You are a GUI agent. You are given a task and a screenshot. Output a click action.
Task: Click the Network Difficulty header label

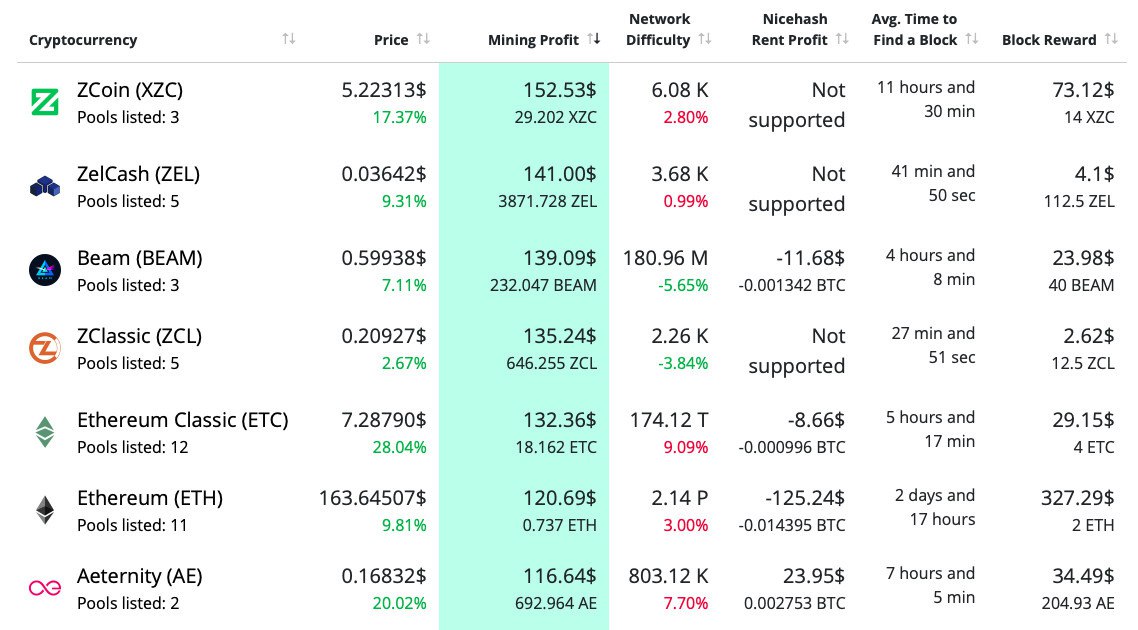658,30
